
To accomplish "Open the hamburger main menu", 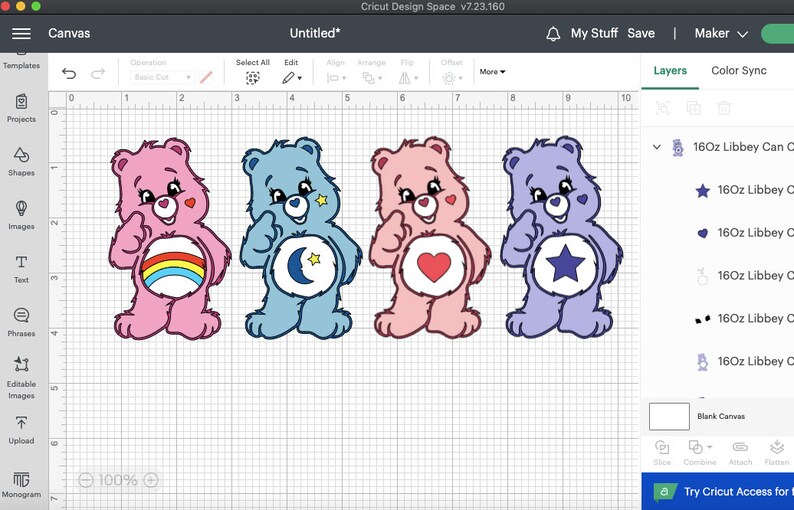I will (x=21, y=33).
